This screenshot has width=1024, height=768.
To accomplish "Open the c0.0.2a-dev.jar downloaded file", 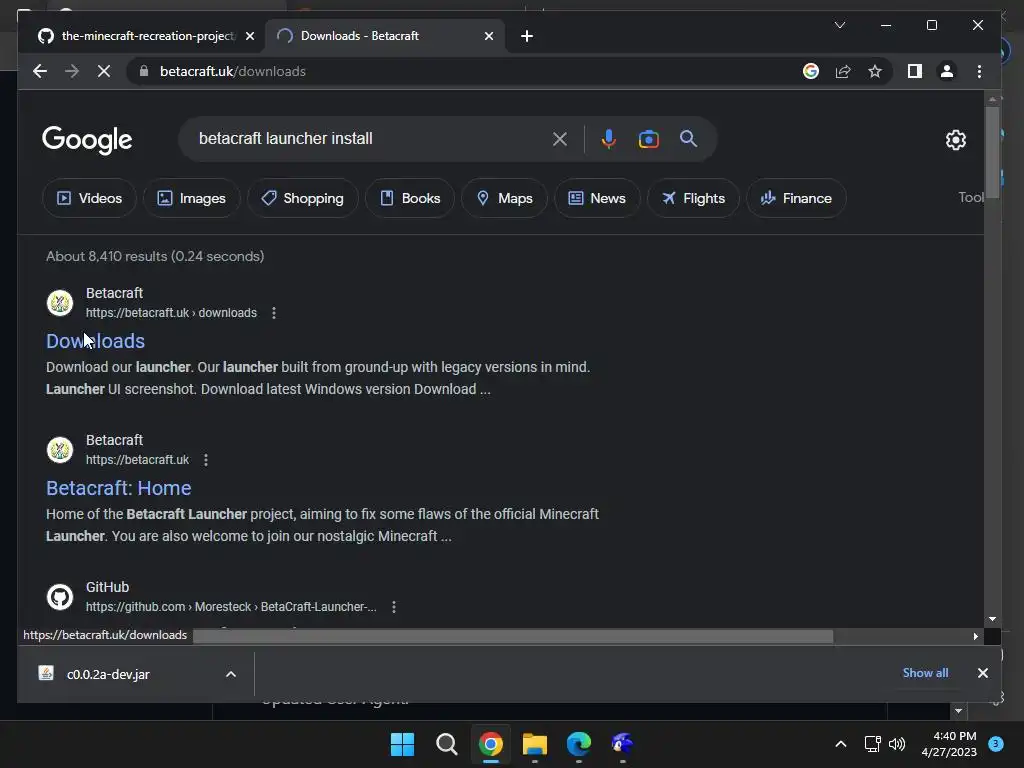I will tap(108, 674).
